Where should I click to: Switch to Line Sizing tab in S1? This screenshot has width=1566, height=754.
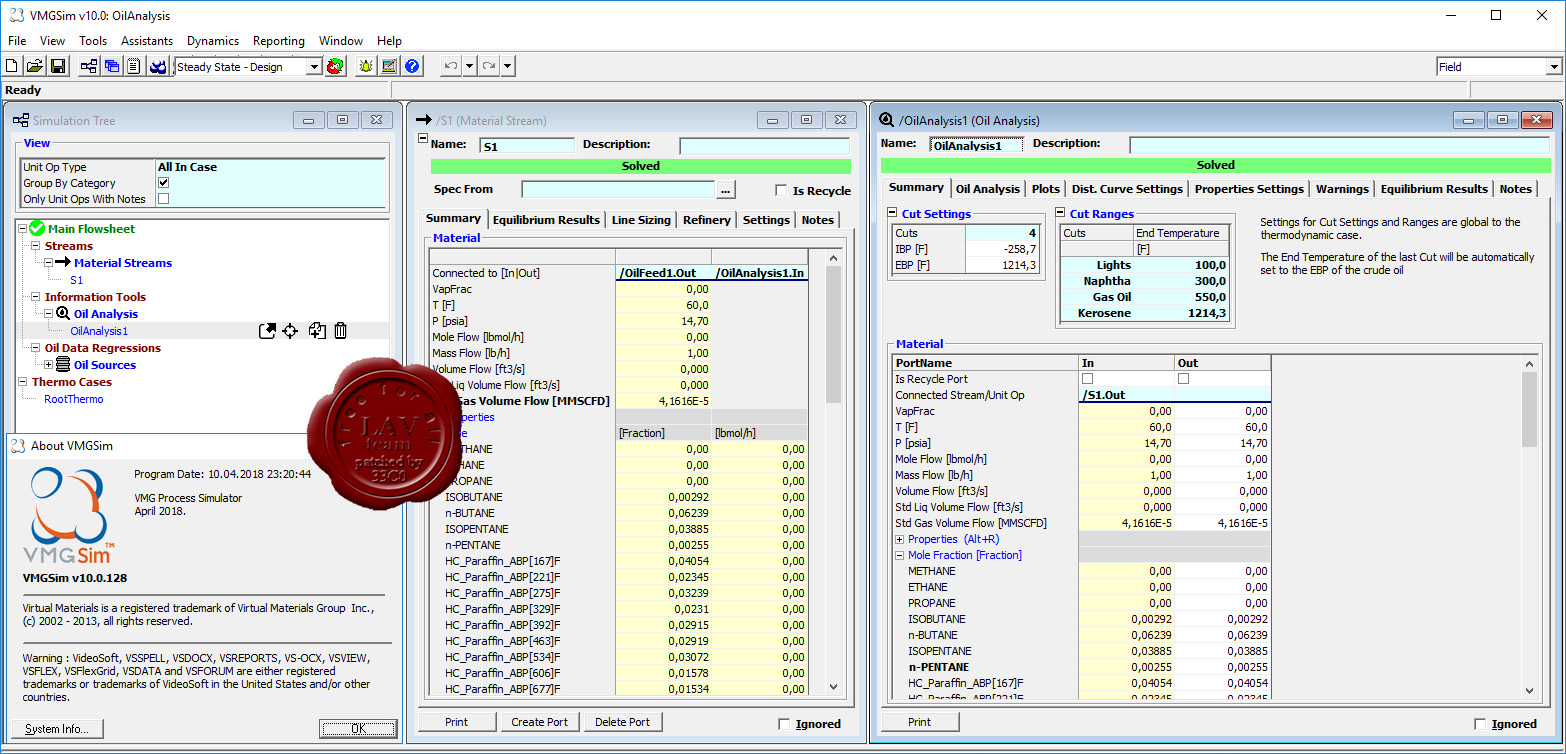[x=641, y=220]
